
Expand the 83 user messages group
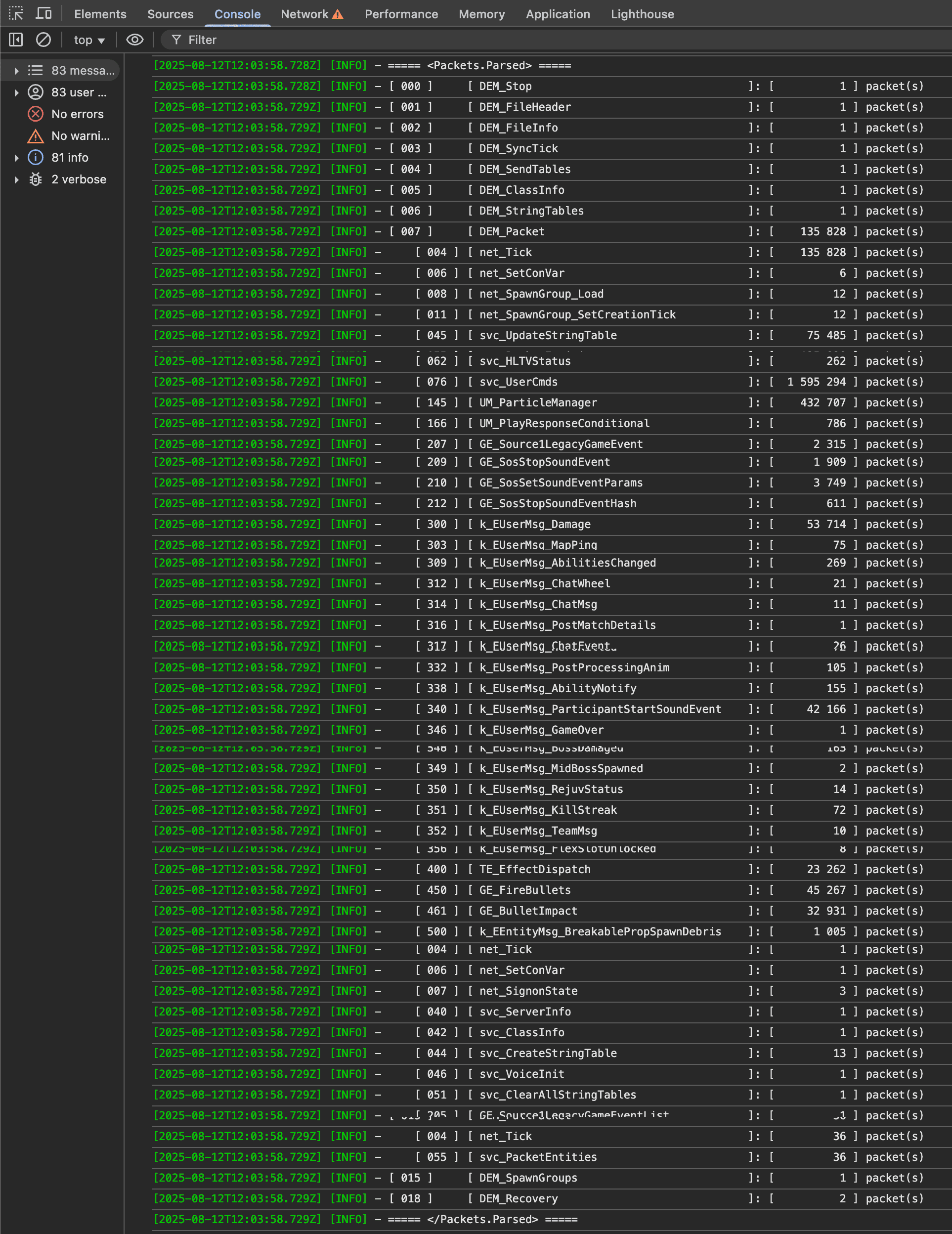tap(16, 92)
